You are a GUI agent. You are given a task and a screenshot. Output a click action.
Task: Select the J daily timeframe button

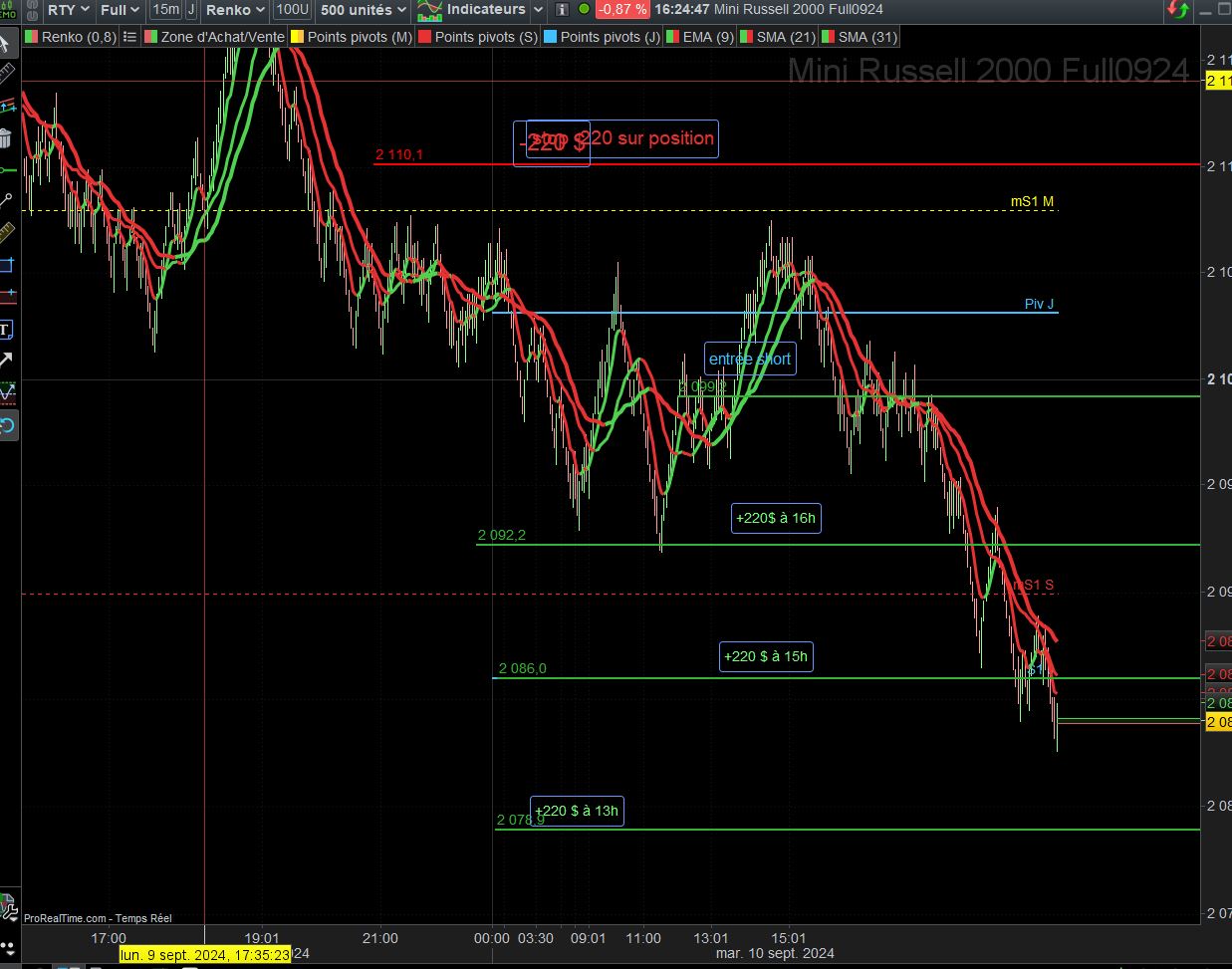pos(189,10)
